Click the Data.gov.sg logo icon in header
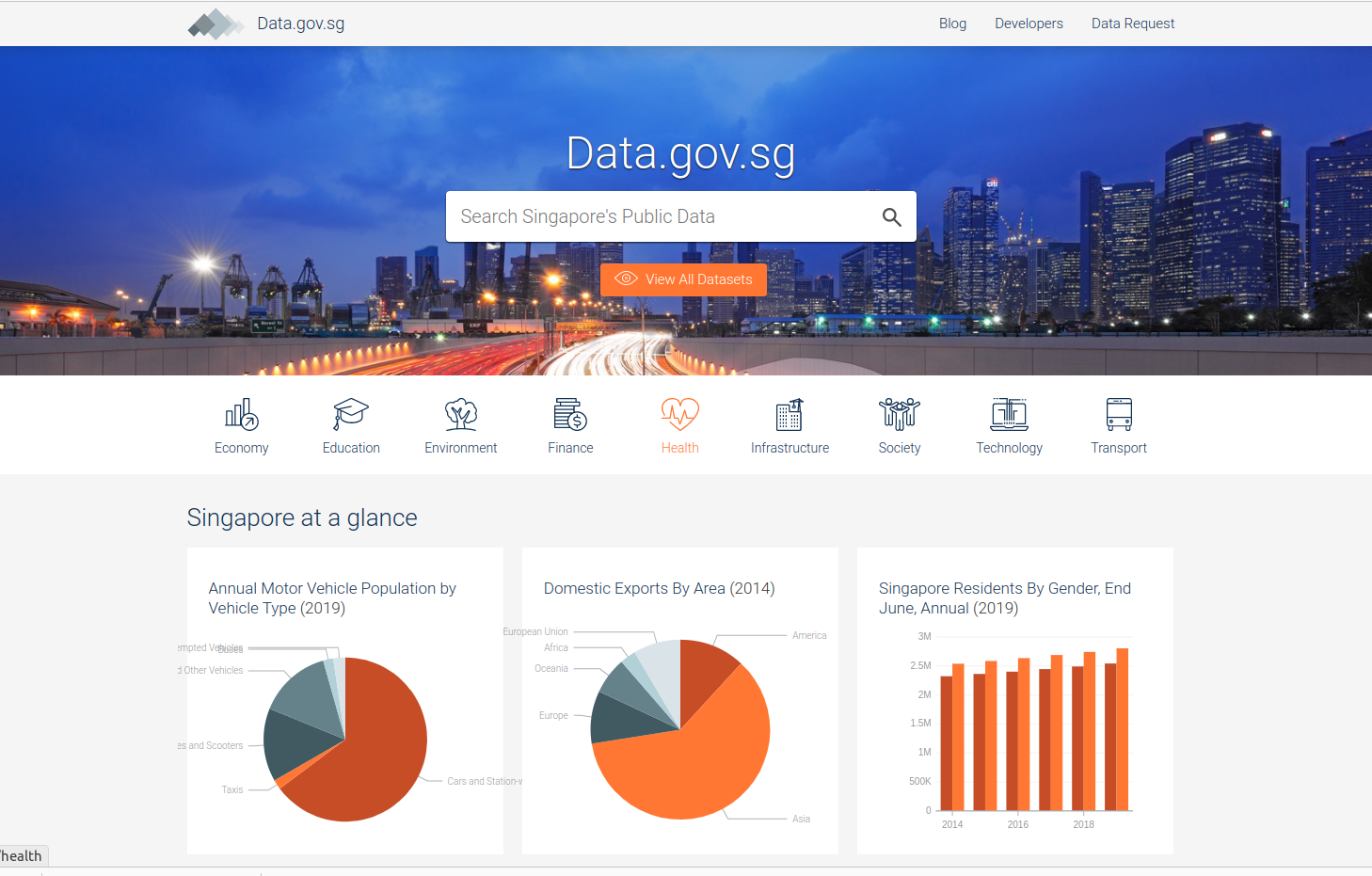 point(216,24)
